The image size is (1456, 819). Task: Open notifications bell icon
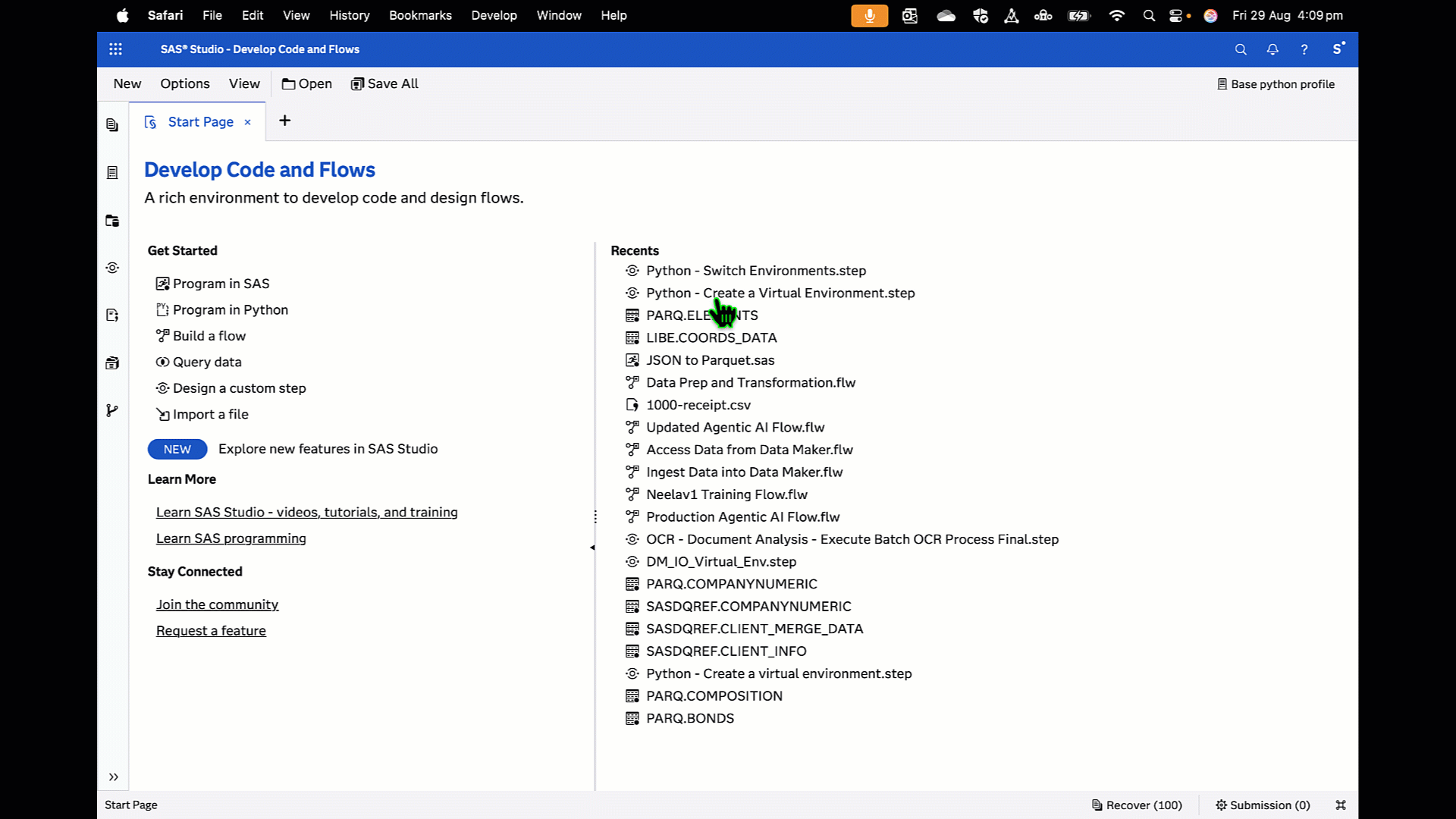[1272, 49]
